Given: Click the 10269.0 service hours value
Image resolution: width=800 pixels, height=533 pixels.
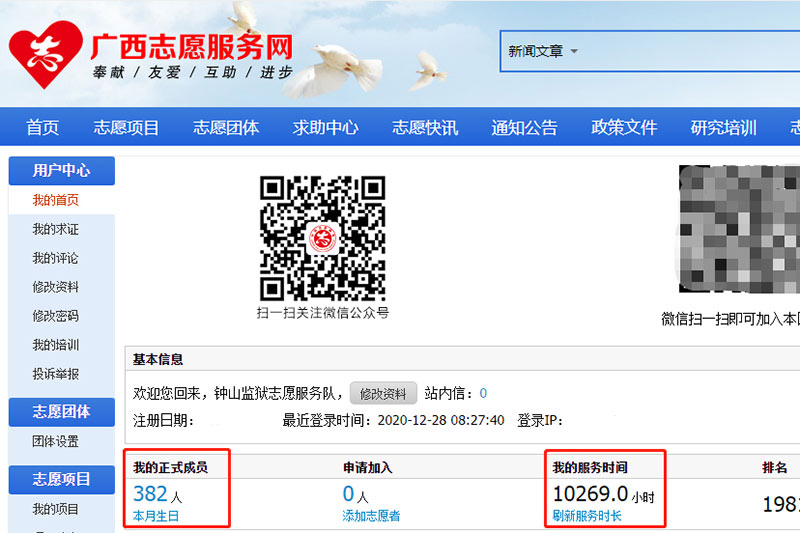Looking at the screenshot, I should click(x=590, y=494).
